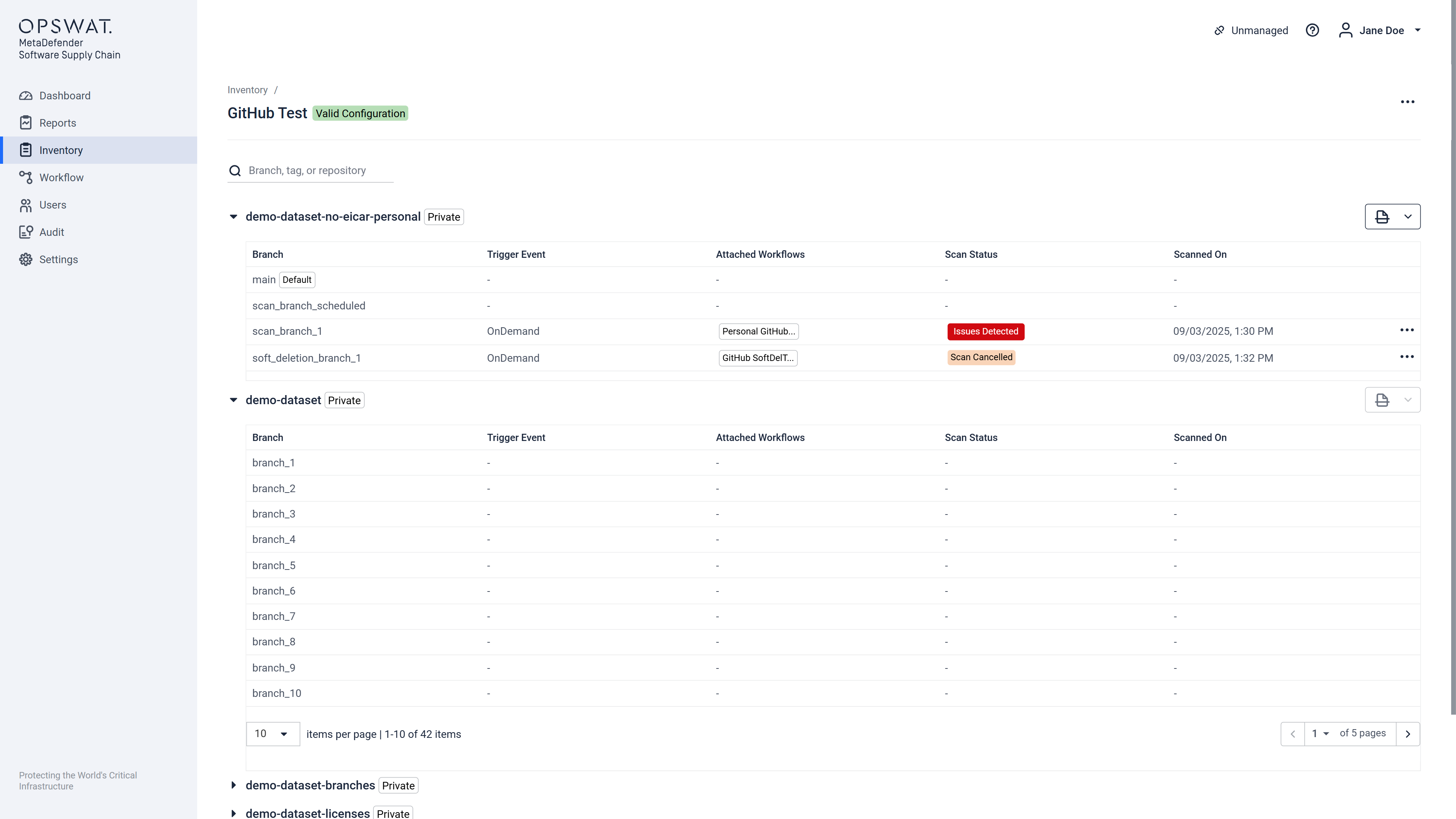Screen dimensions: 1456x819
Task: Click the Reports chart icon
Action: pos(25,122)
